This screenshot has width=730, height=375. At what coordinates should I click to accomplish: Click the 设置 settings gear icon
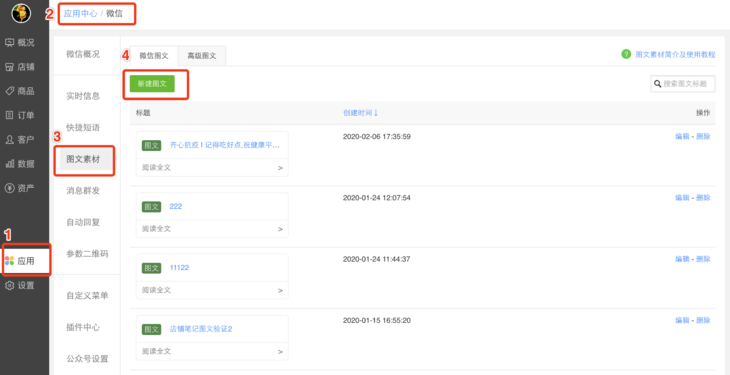tap(10, 286)
